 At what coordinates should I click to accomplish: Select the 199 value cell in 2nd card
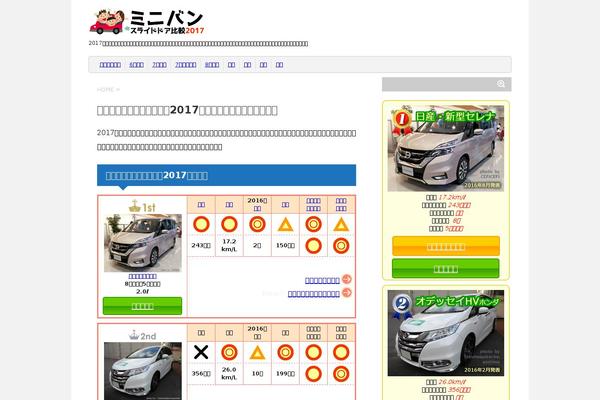(x=285, y=374)
